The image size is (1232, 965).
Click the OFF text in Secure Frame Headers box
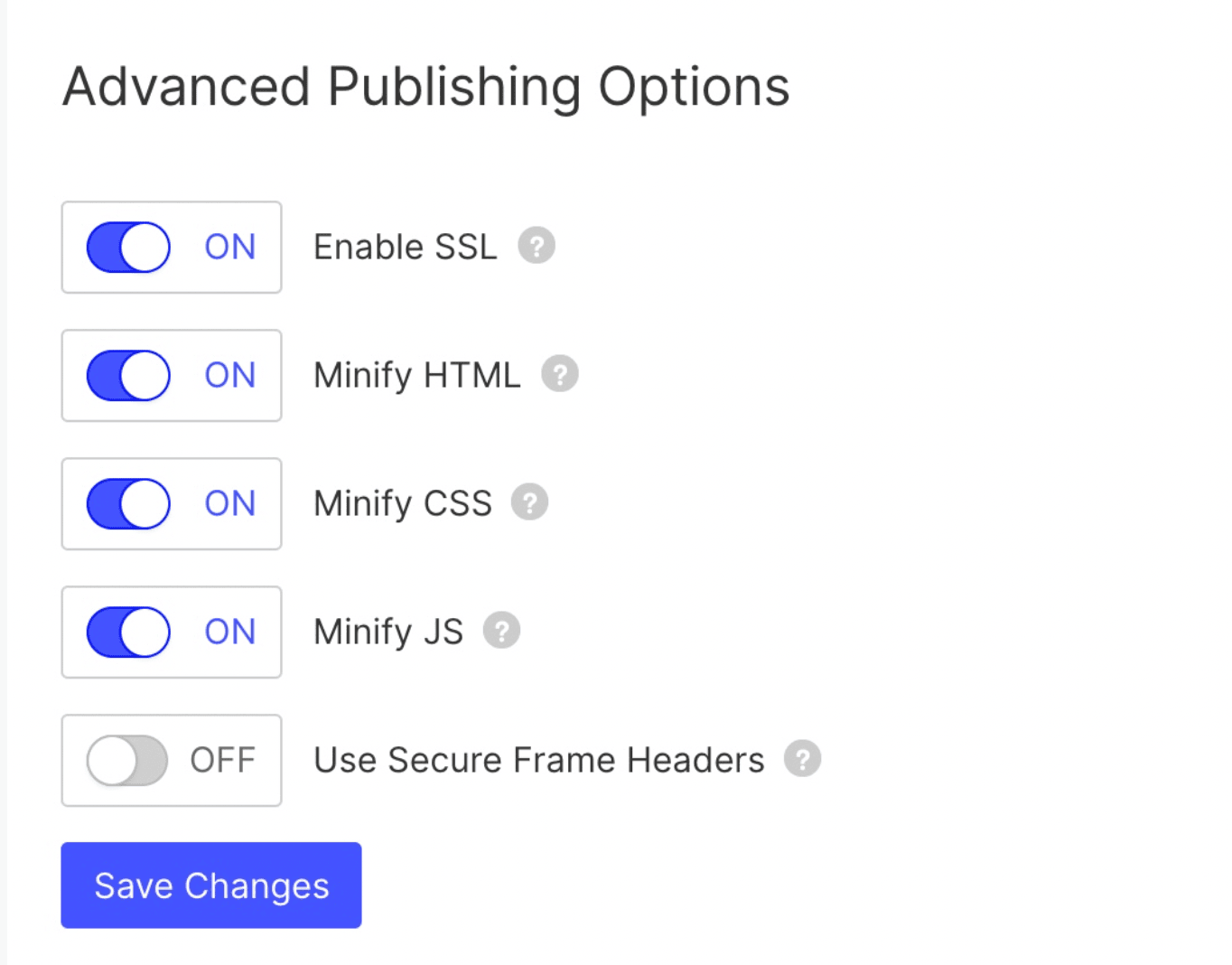tap(222, 761)
